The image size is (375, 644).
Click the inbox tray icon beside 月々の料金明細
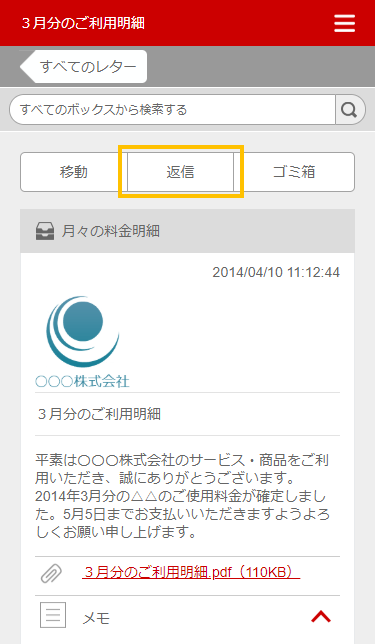click(x=45, y=231)
